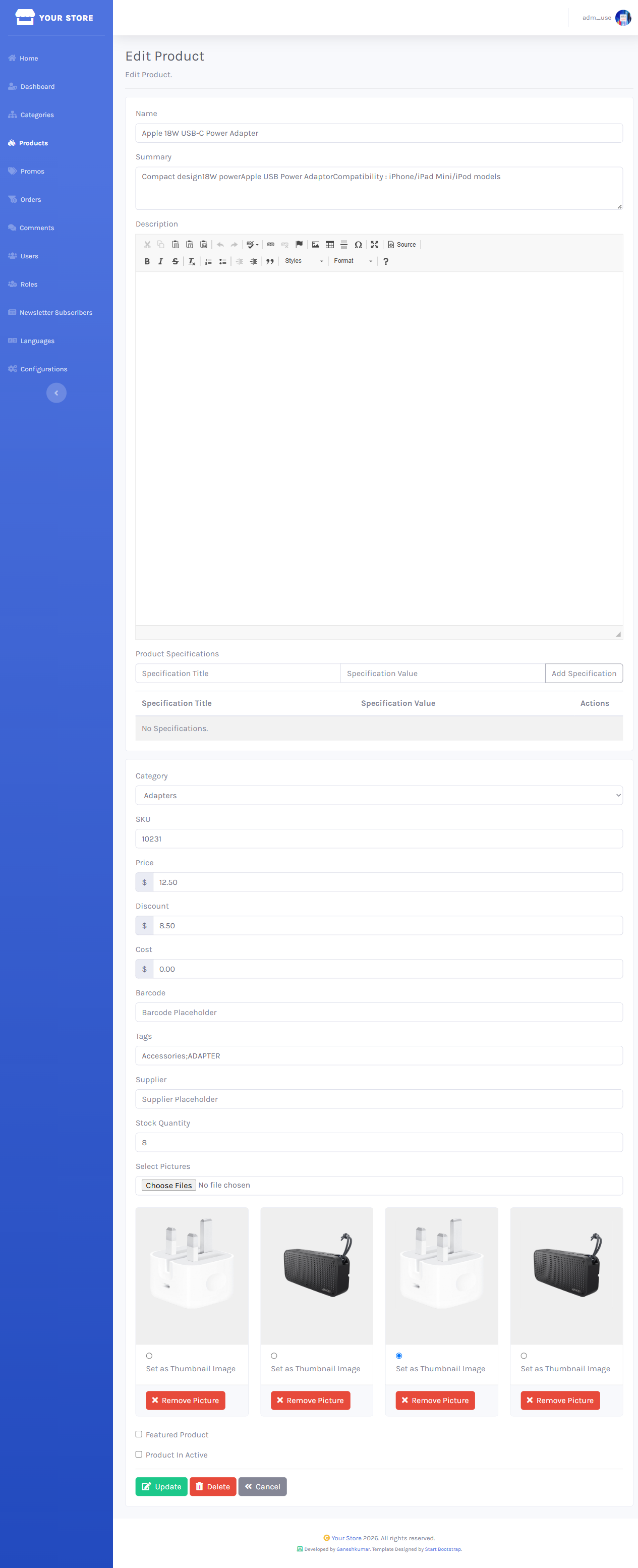Open the Format dropdown
This screenshot has height=1568, width=638.
click(353, 261)
